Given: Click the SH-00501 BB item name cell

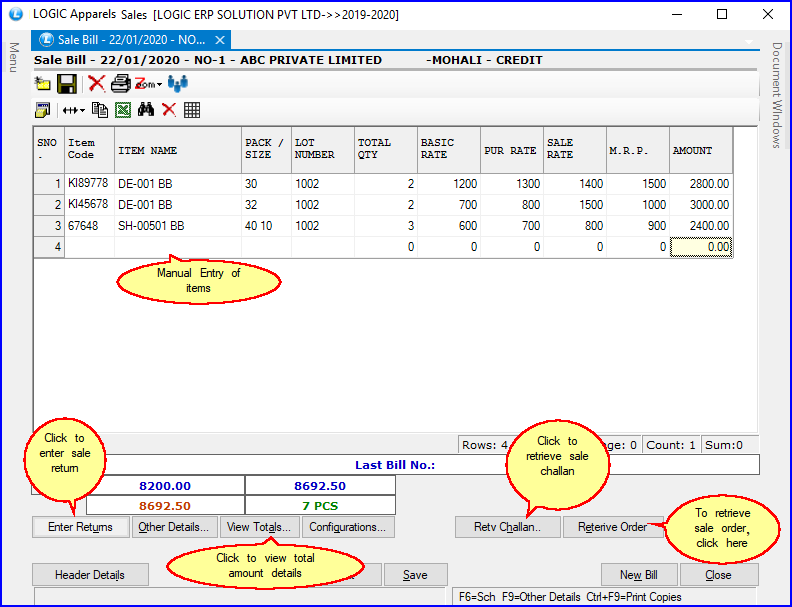Looking at the screenshot, I should [178, 226].
